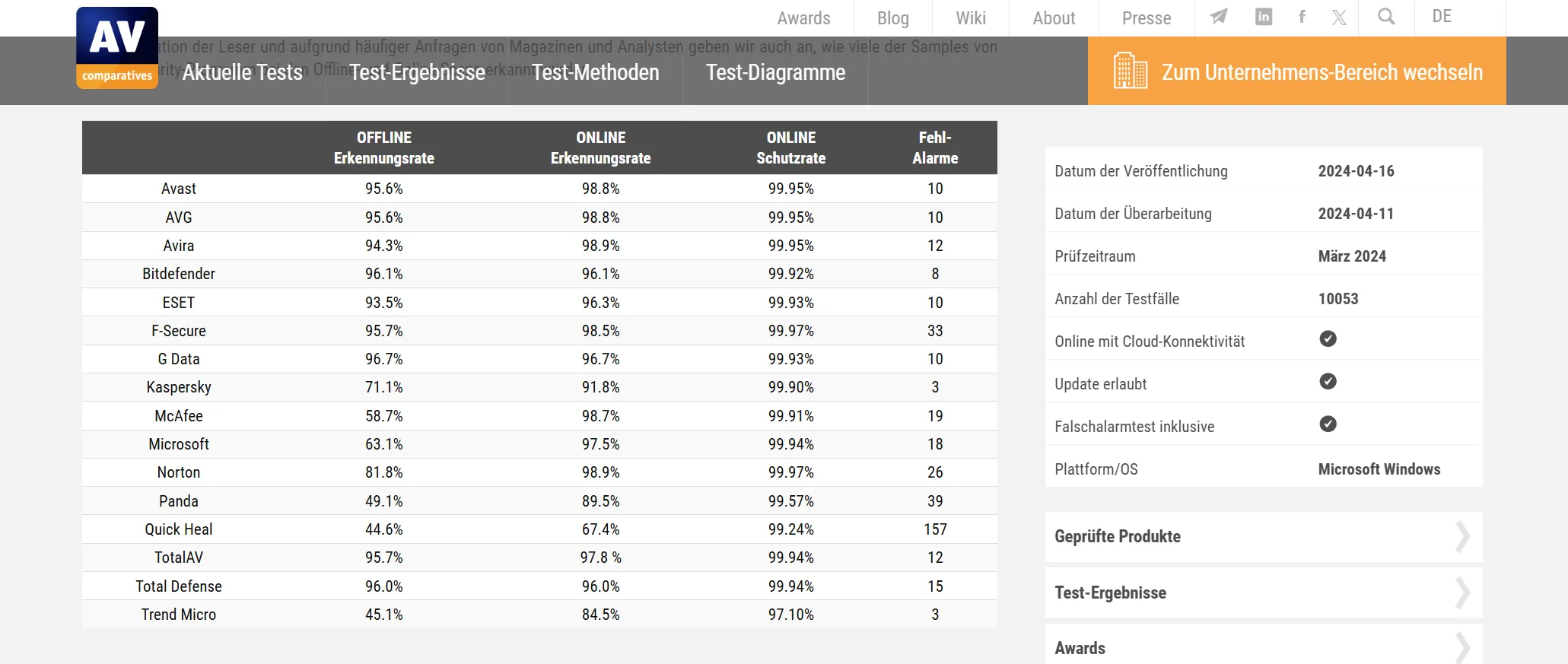The width and height of the screenshot is (1568, 664).
Task: Expand the Test-Ergebnisse panel chevron
Action: click(1463, 593)
